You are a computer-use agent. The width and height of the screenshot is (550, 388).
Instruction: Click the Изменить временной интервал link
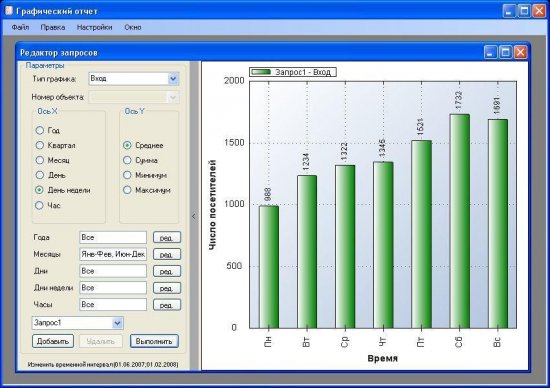click(103, 365)
